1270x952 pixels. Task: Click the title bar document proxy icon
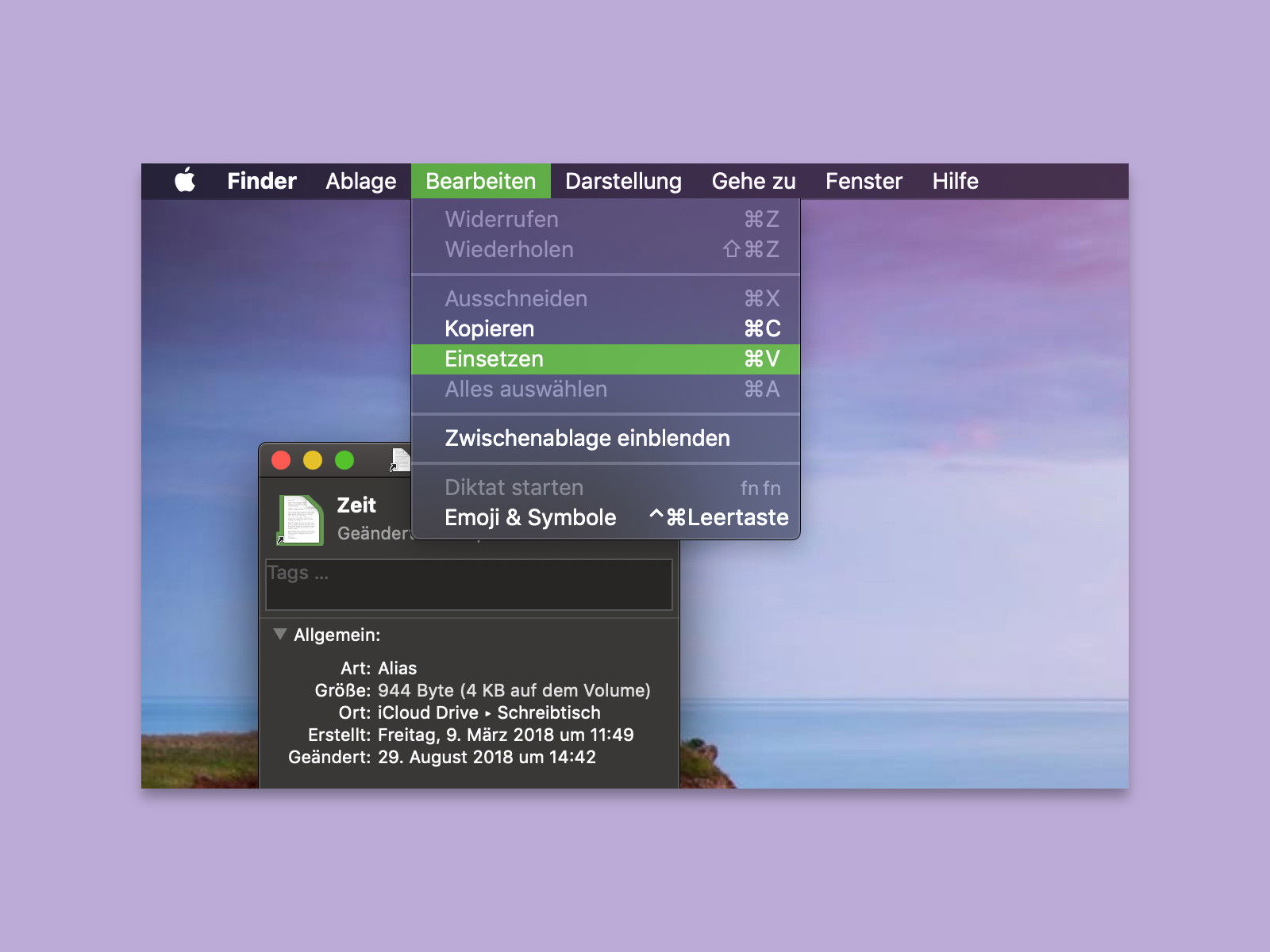point(400,460)
